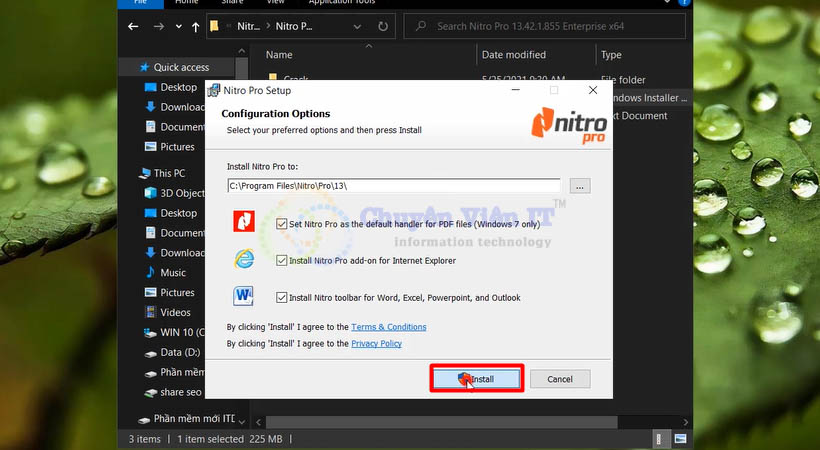This screenshot has height=450, width=820.
Task: Switch to large icons view in status bar
Action: (680, 439)
